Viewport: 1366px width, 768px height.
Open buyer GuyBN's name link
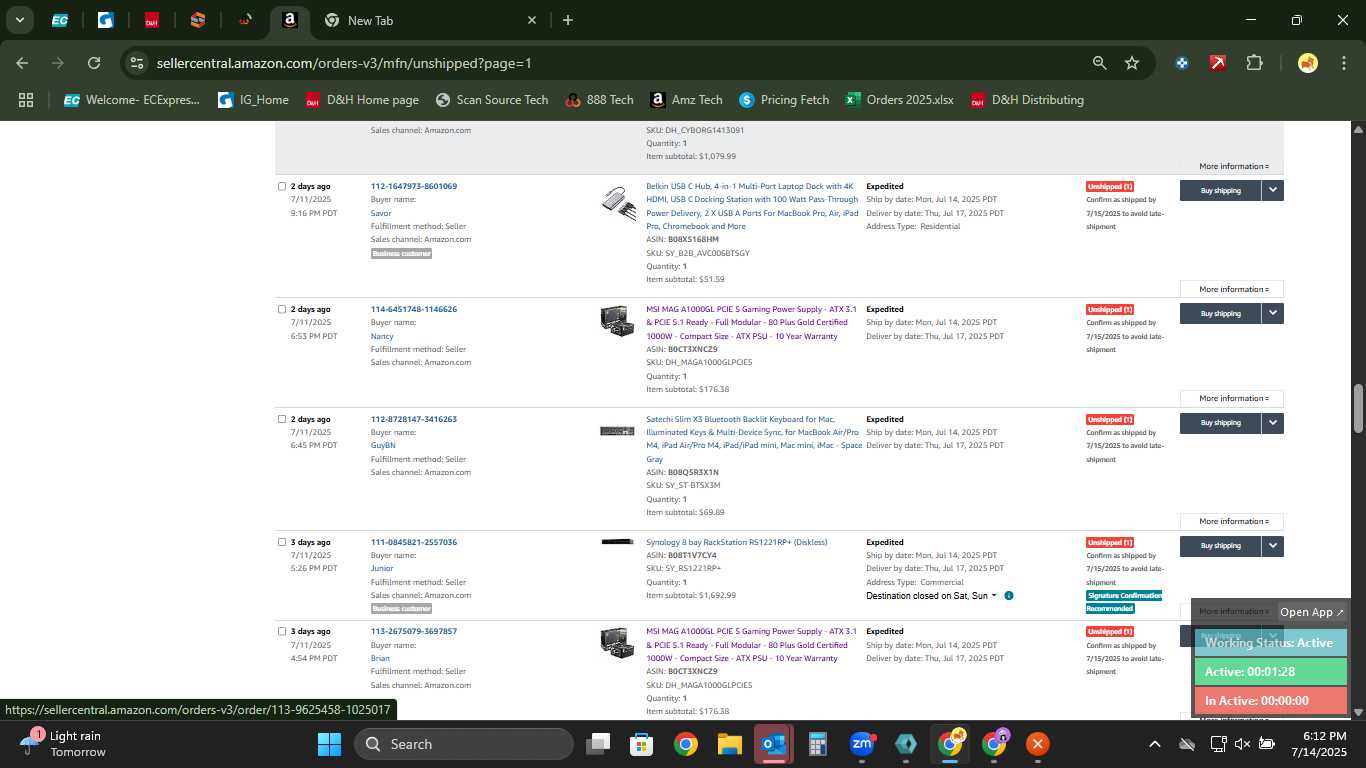tap(383, 445)
